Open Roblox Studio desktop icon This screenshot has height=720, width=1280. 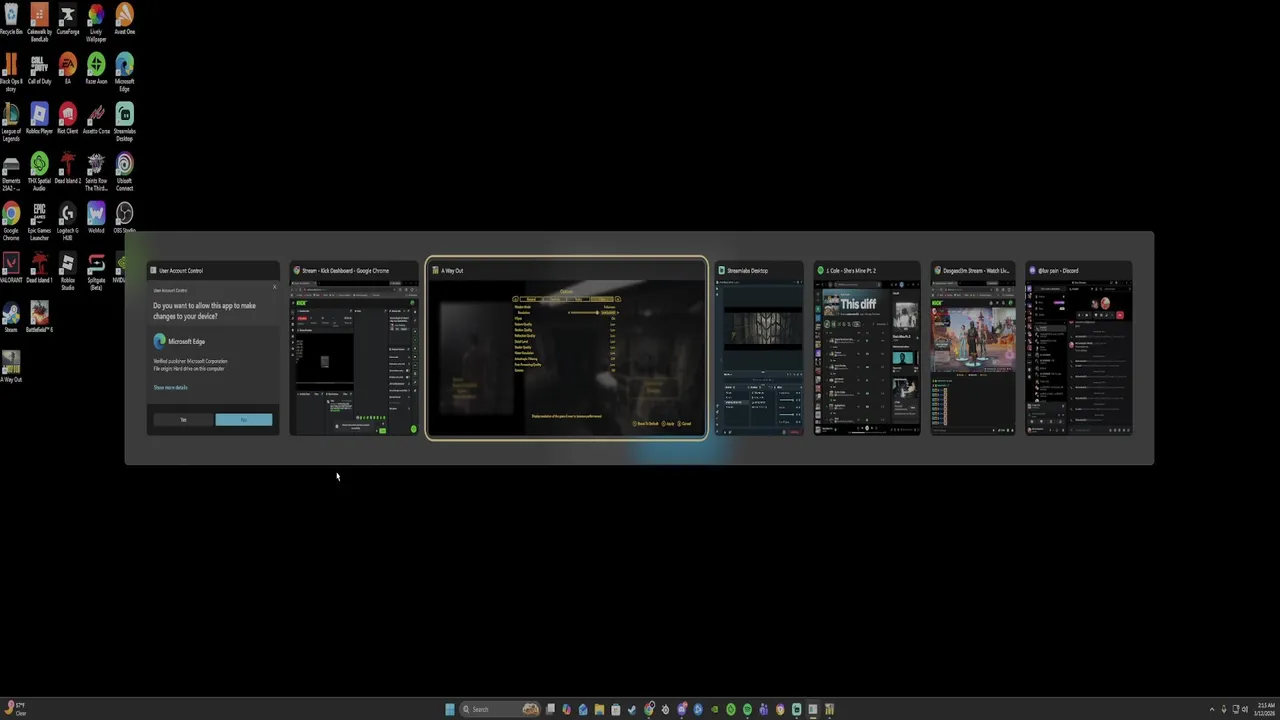[x=67, y=272]
